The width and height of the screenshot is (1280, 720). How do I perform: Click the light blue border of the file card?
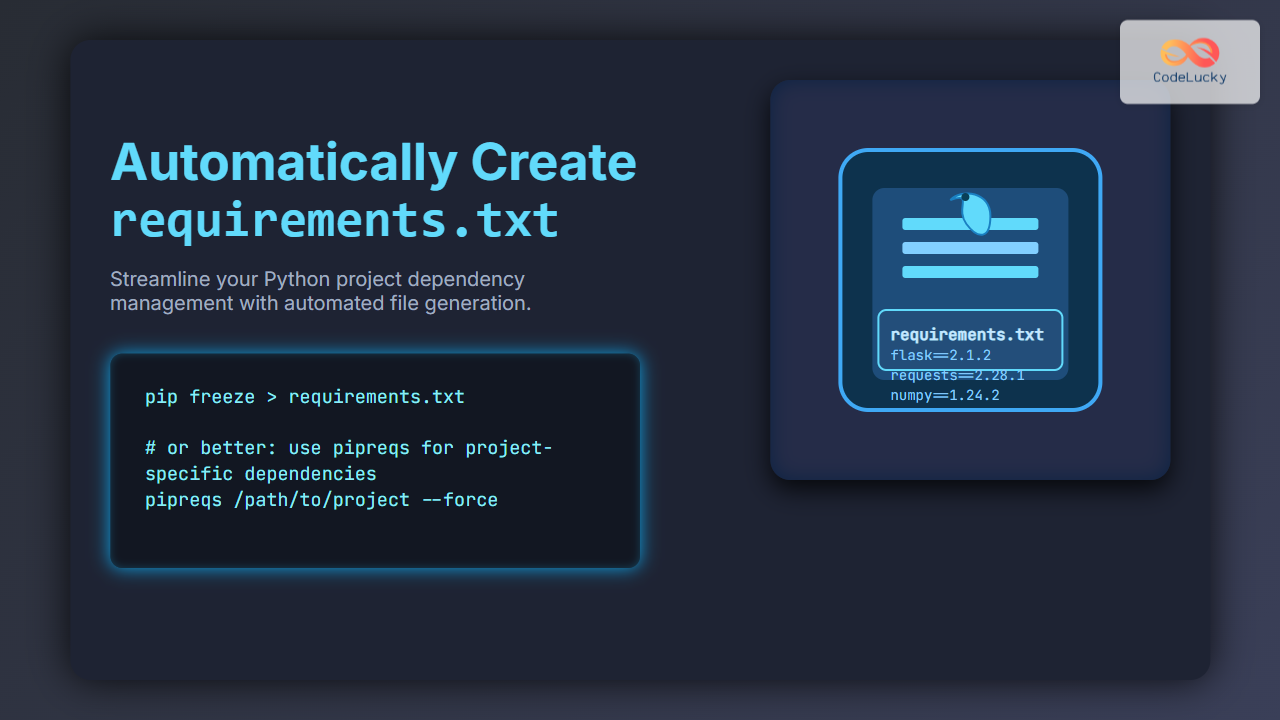click(x=841, y=281)
